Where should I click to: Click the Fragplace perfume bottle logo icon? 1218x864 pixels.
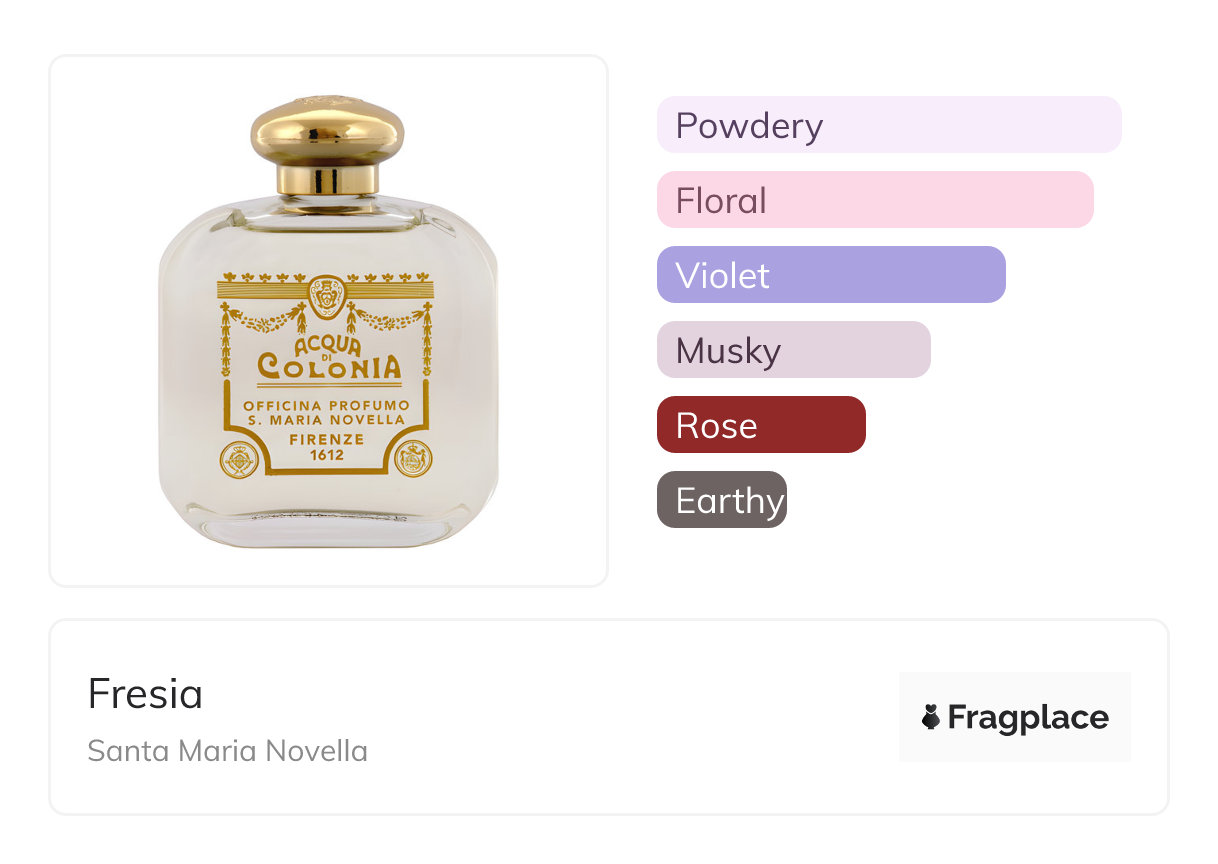click(x=931, y=717)
